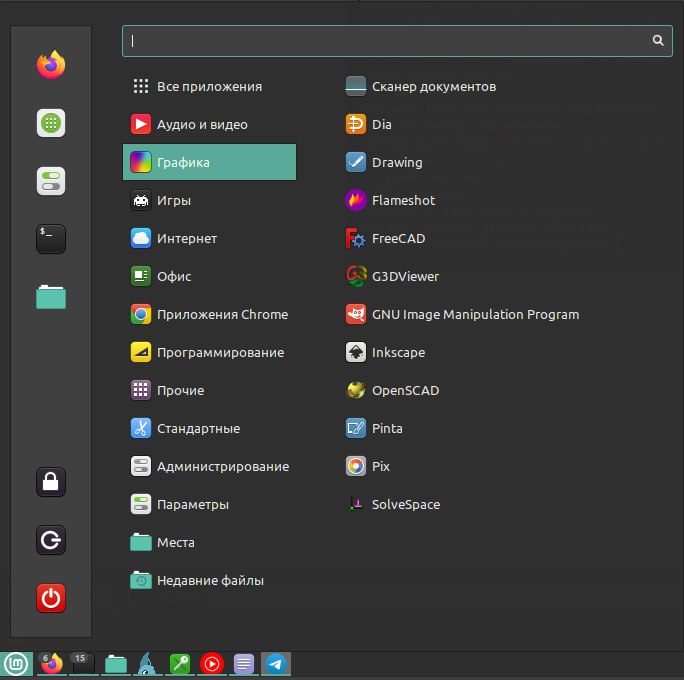Click the Linux Mint menu button in taskbar
Image resolution: width=684 pixels, height=680 pixels.
pos(17,664)
